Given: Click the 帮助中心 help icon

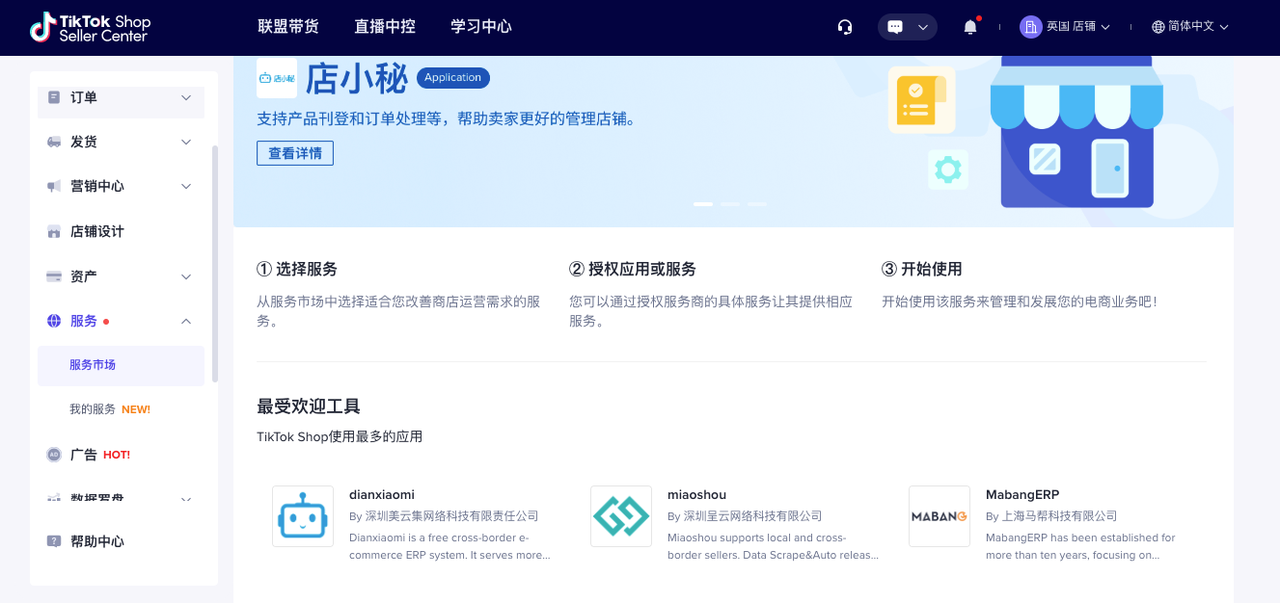Looking at the screenshot, I should click(x=54, y=541).
